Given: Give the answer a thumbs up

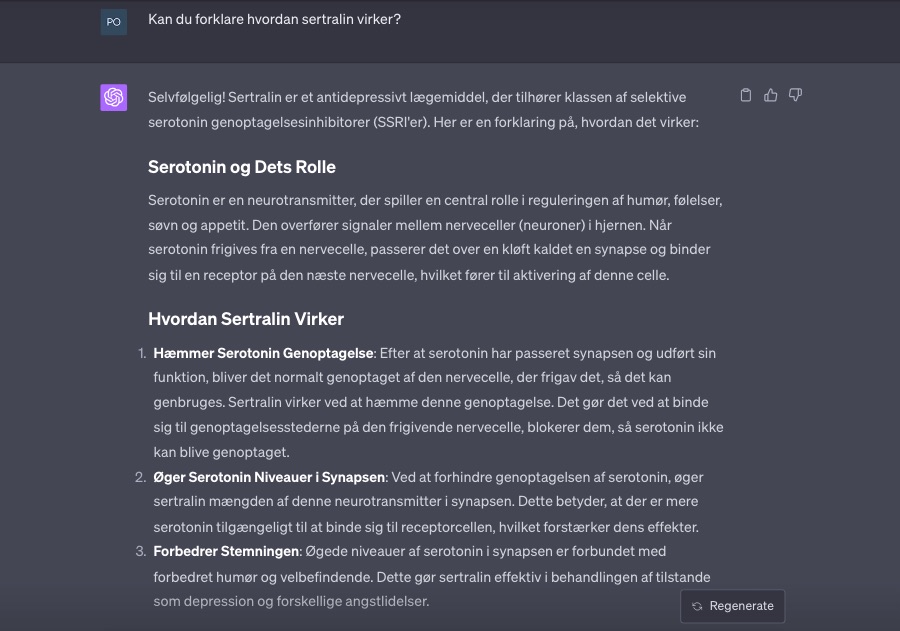Looking at the screenshot, I should (771, 95).
